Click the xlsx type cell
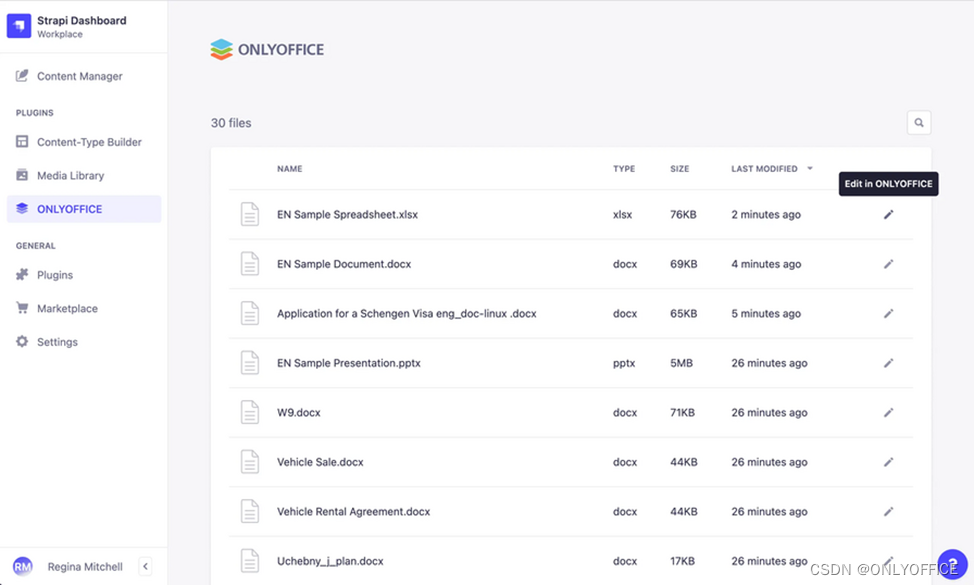This screenshot has width=974, height=585. coord(622,214)
